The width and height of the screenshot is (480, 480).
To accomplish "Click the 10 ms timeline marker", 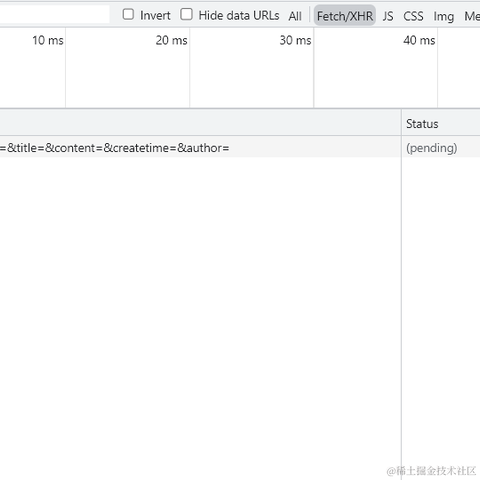I will (x=48, y=40).
